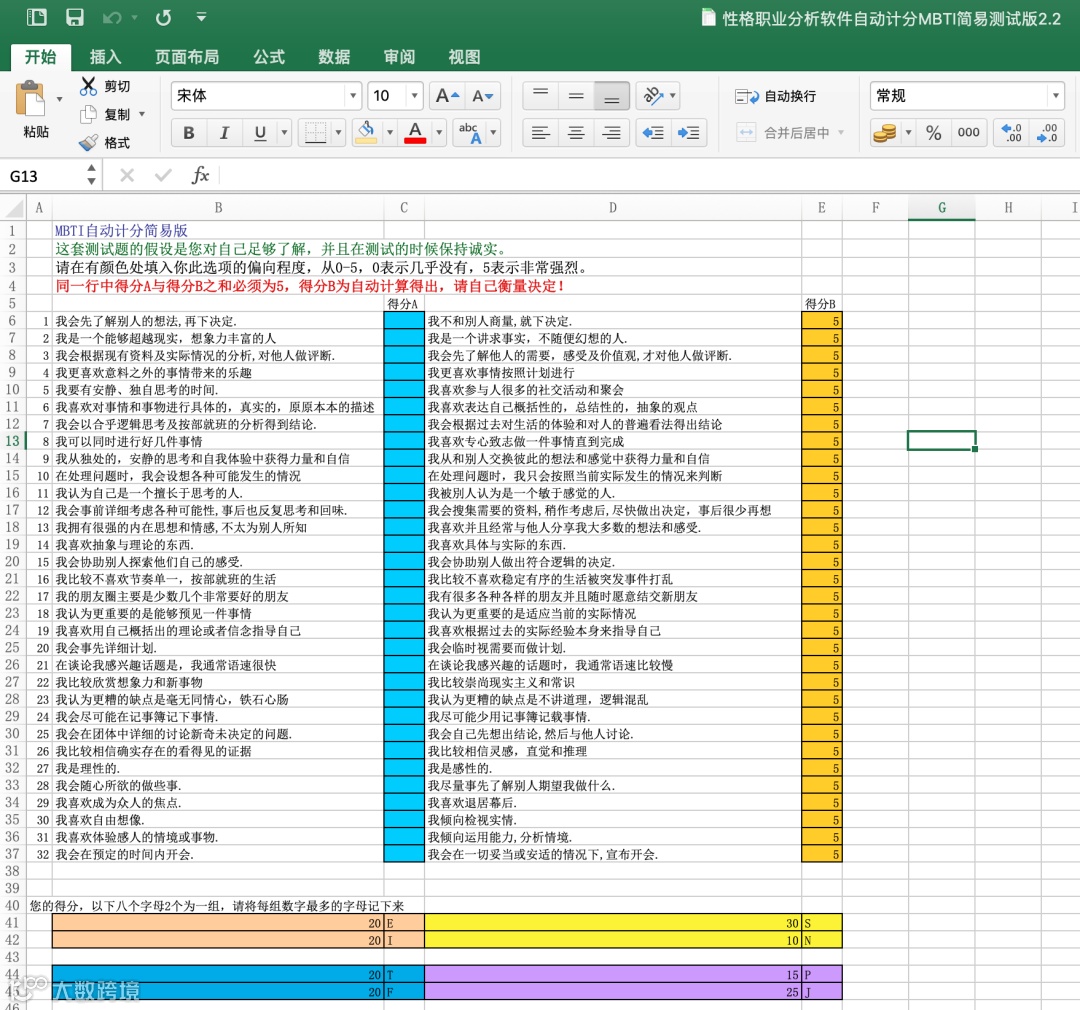Switch to the 插入 ribbon tab
The image size is (1080, 1010).
[x=105, y=56]
